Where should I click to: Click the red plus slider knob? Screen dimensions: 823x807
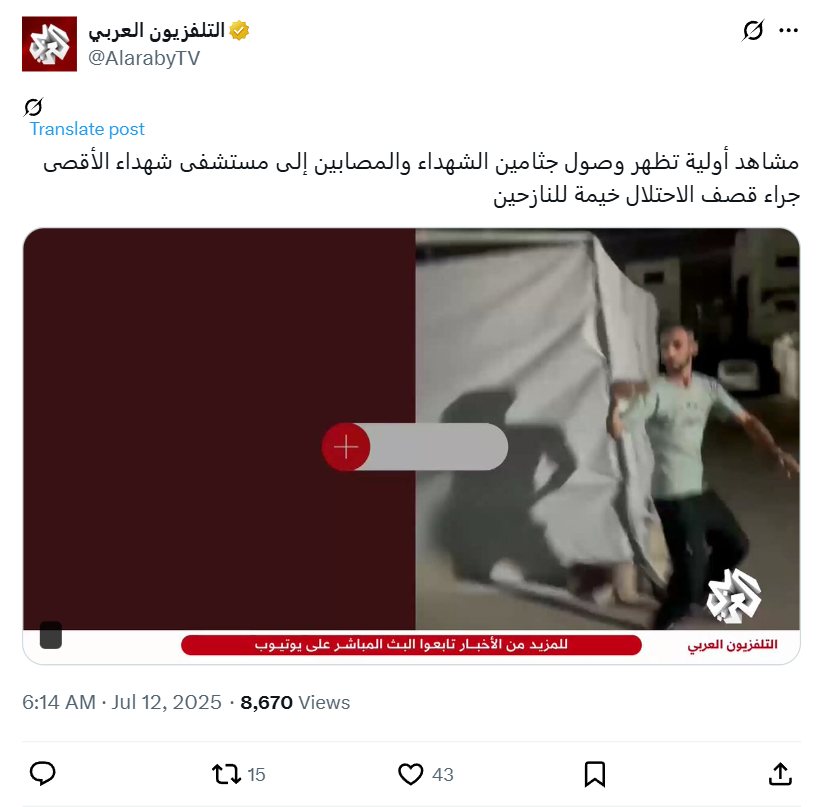point(346,447)
